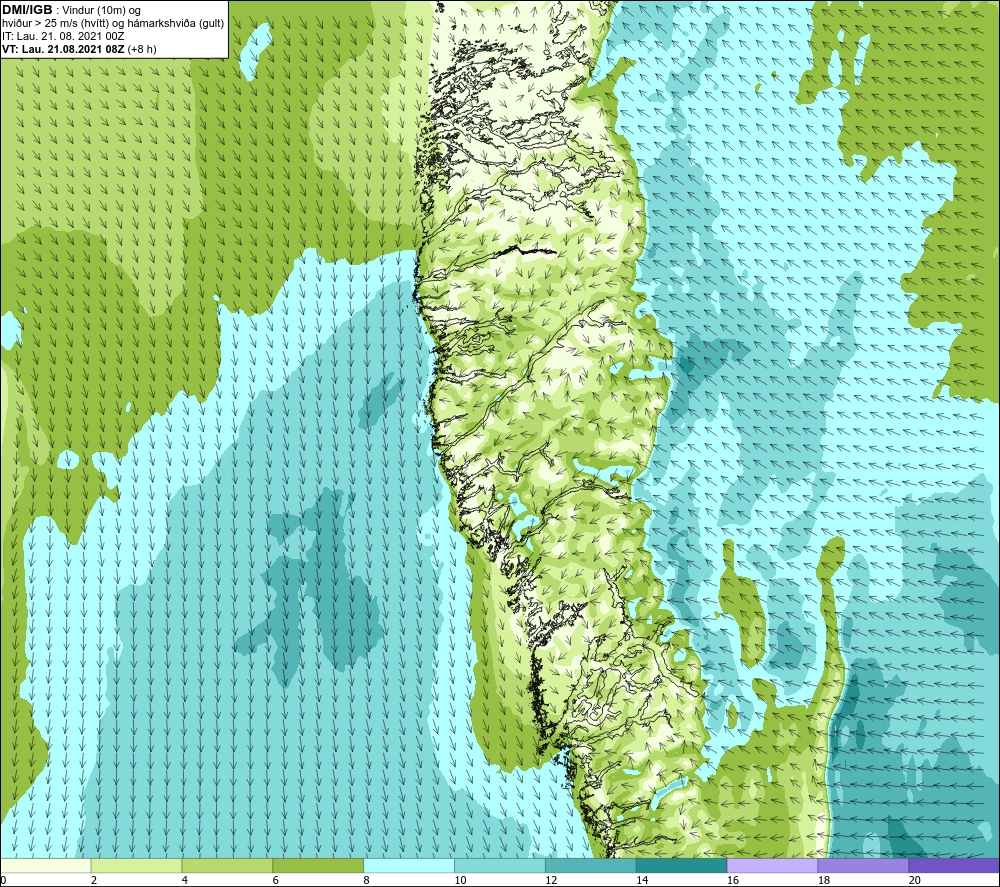
Task: Click the '(+8 h)' forecast offset text
Action: [142, 49]
